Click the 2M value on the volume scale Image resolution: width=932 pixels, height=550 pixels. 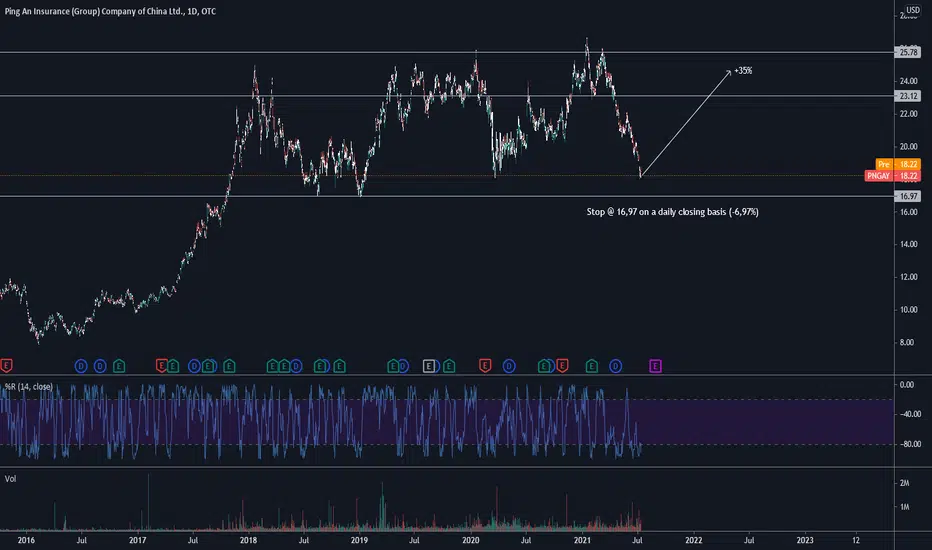coord(904,483)
